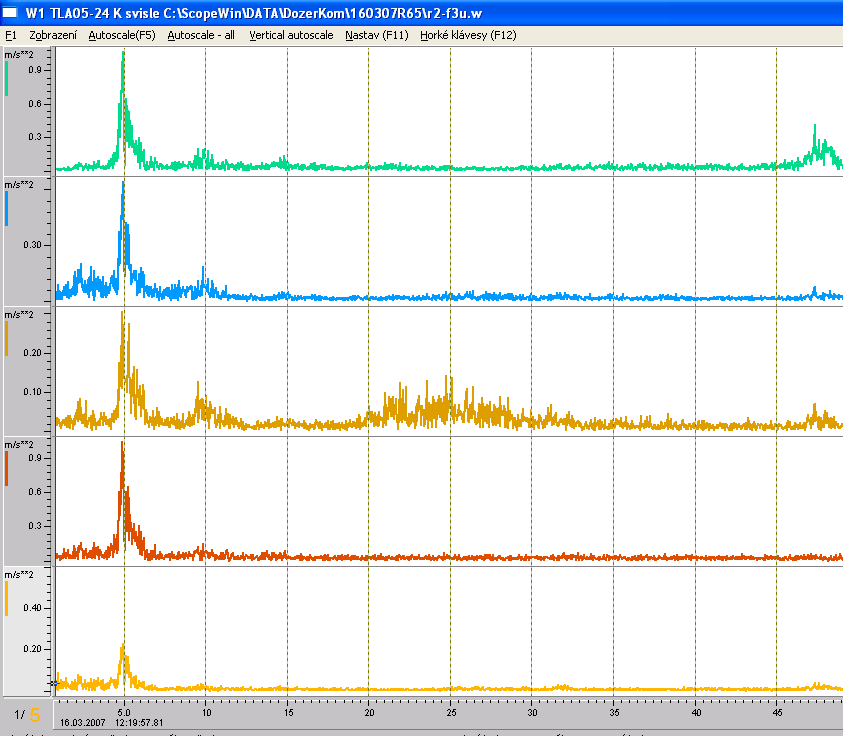Click the m/s**2 unit label of green channel

pyautogui.click(x=19, y=55)
